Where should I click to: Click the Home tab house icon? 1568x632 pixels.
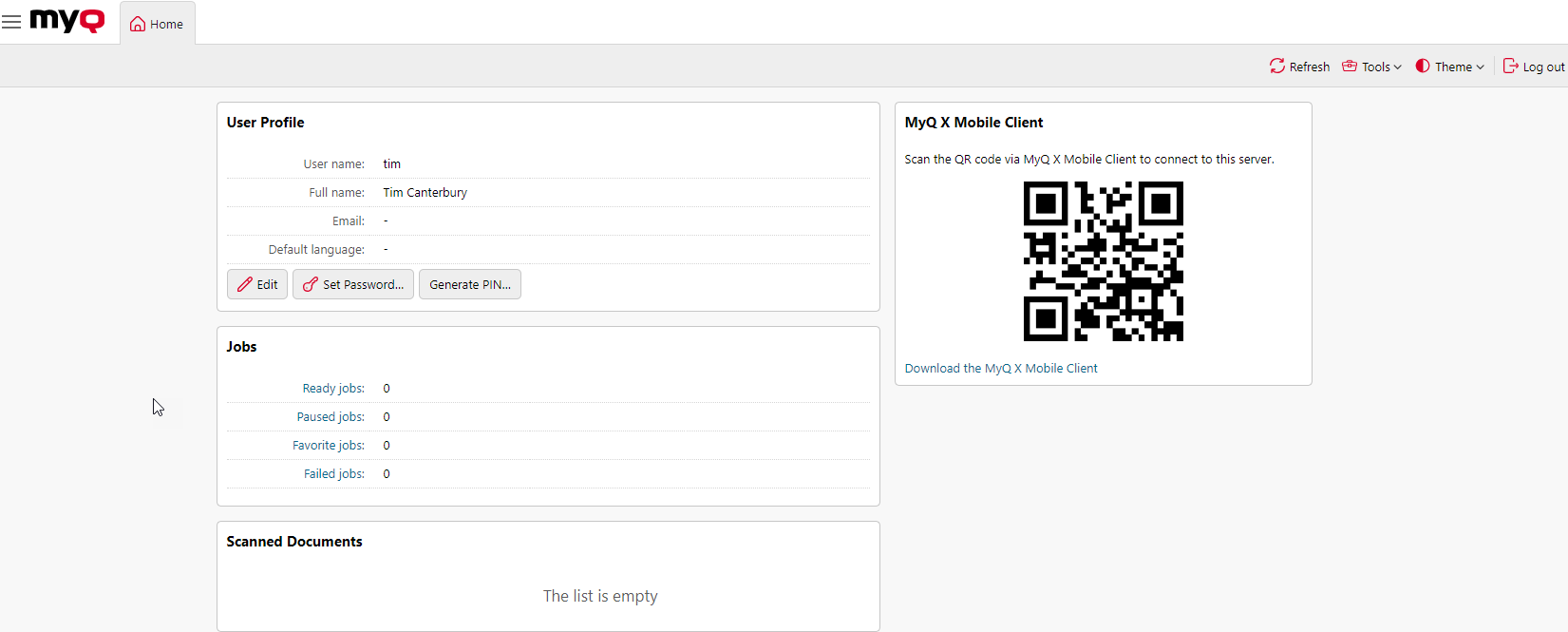(x=138, y=24)
